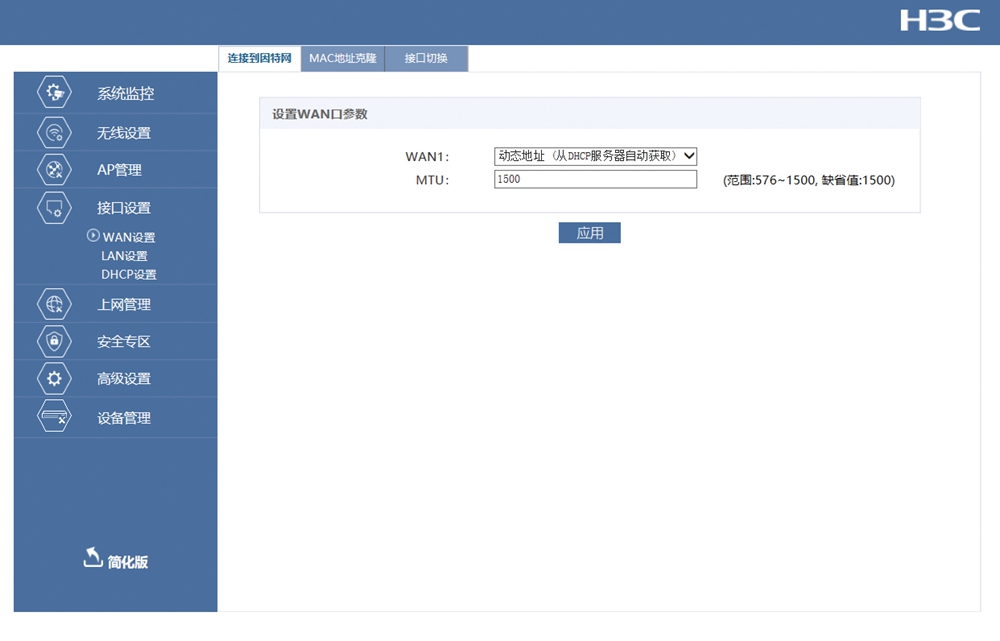Open the DHCP设置 submenu link
The image size is (1000, 641).
(x=129, y=275)
